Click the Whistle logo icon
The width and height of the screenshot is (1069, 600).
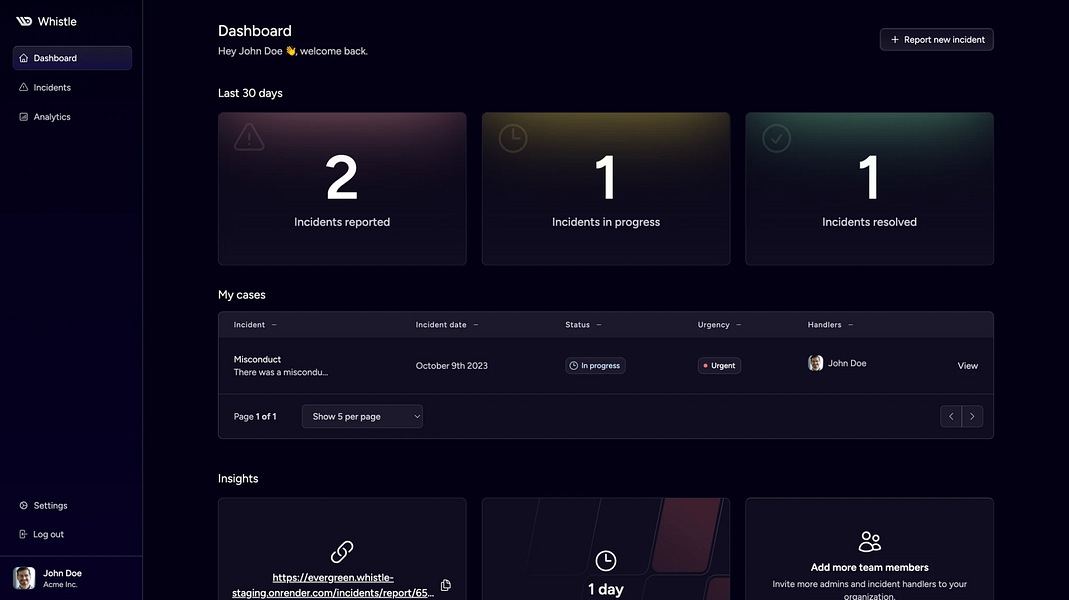click(24, 21)
